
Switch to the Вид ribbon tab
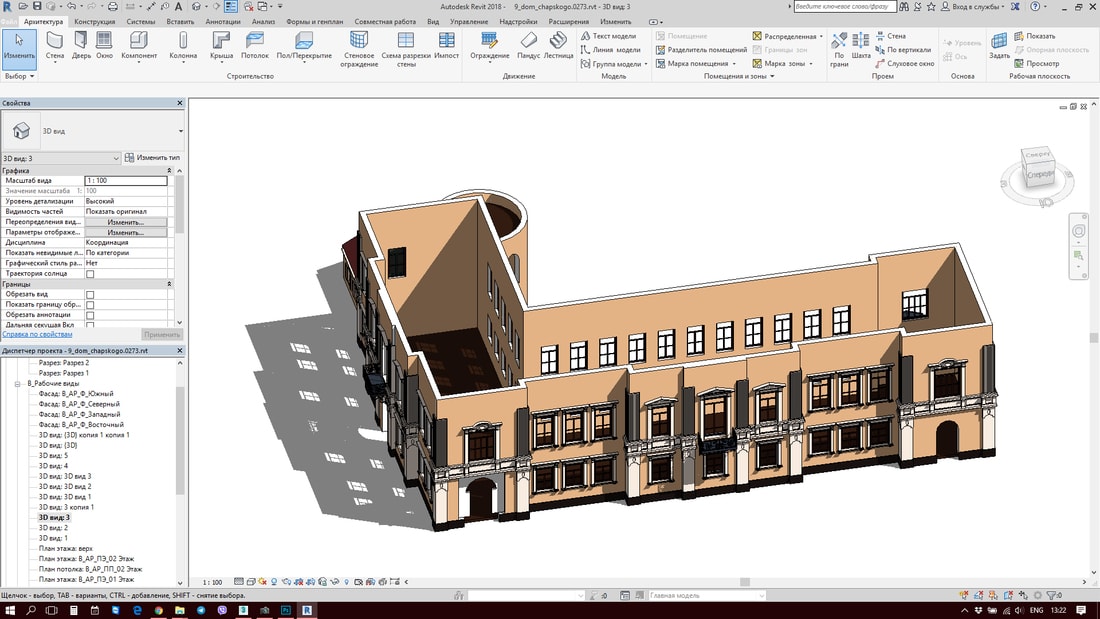tap(432, 21)
